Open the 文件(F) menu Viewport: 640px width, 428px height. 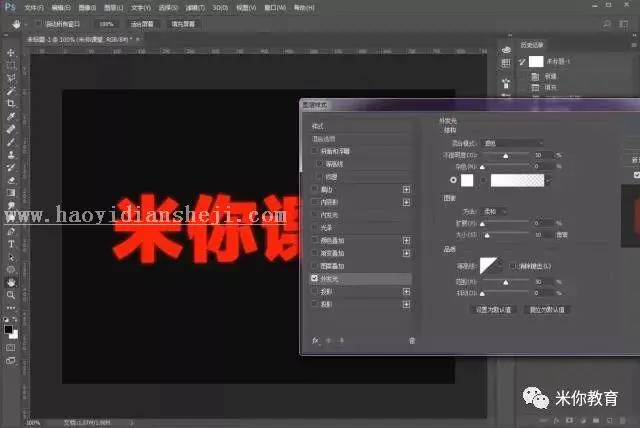[x=34, y=8]
